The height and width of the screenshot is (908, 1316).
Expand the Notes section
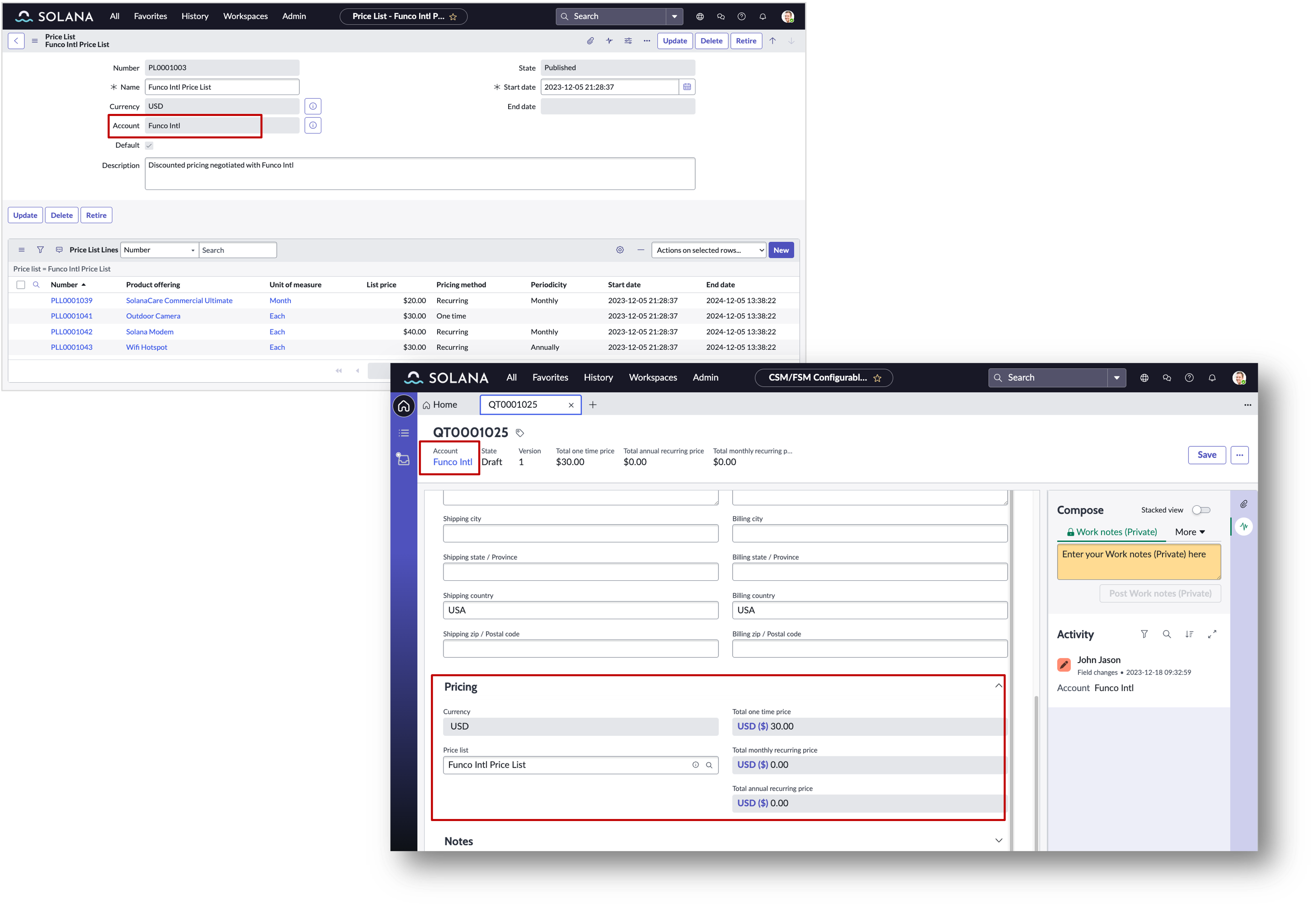point(998,841)
